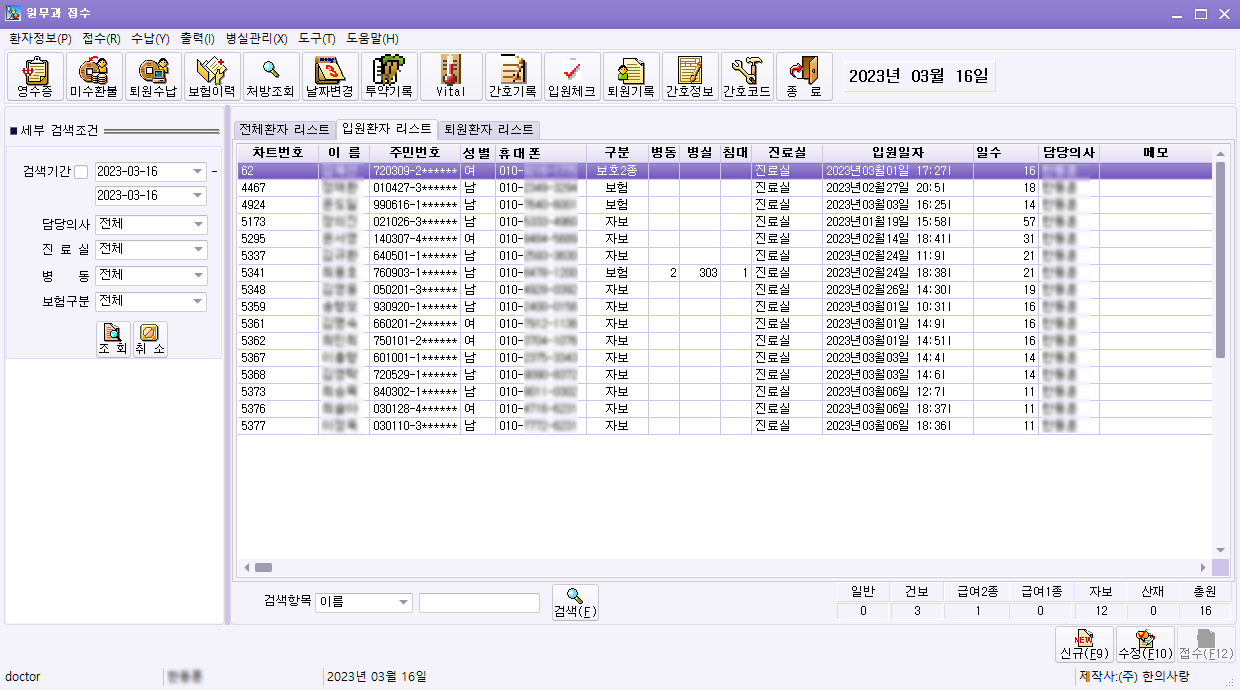Sort by 일수 column header

point(1007,153)
